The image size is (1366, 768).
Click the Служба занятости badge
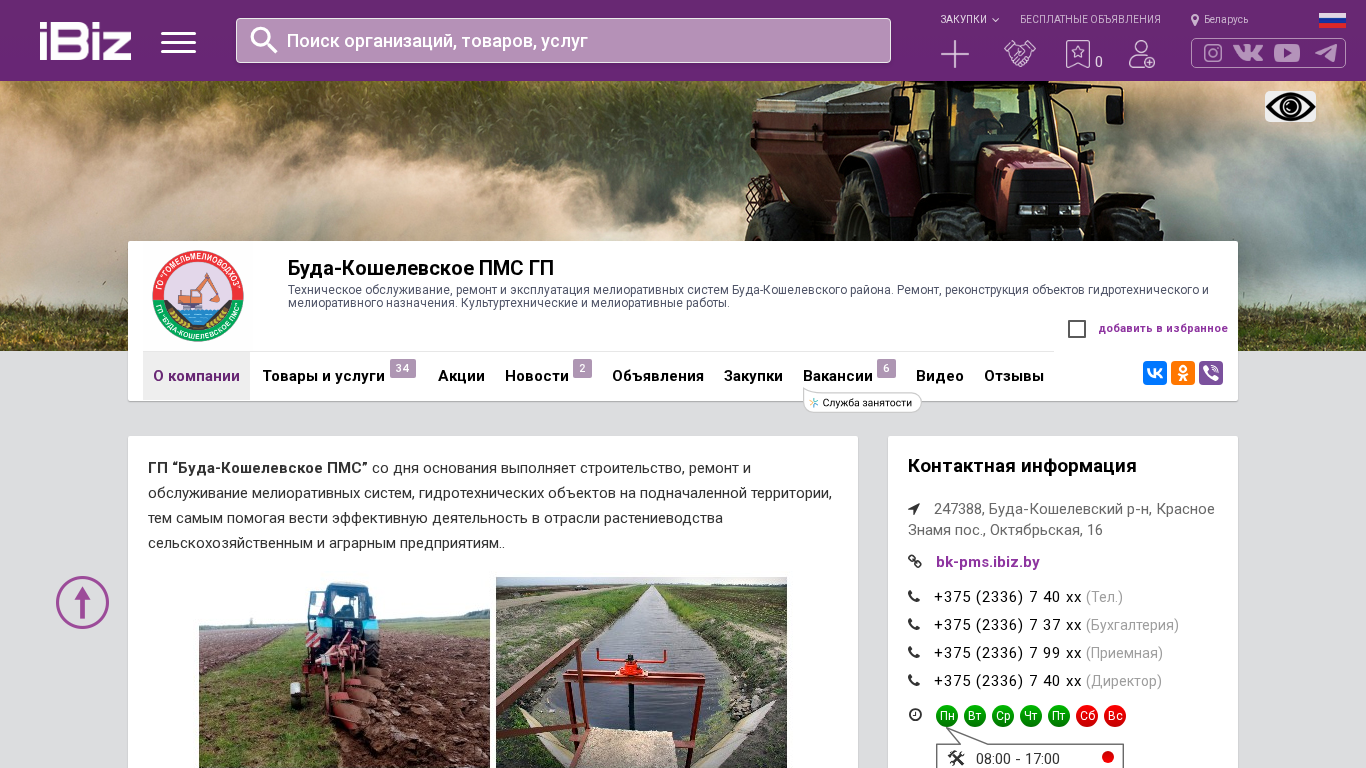pos(862,402)
